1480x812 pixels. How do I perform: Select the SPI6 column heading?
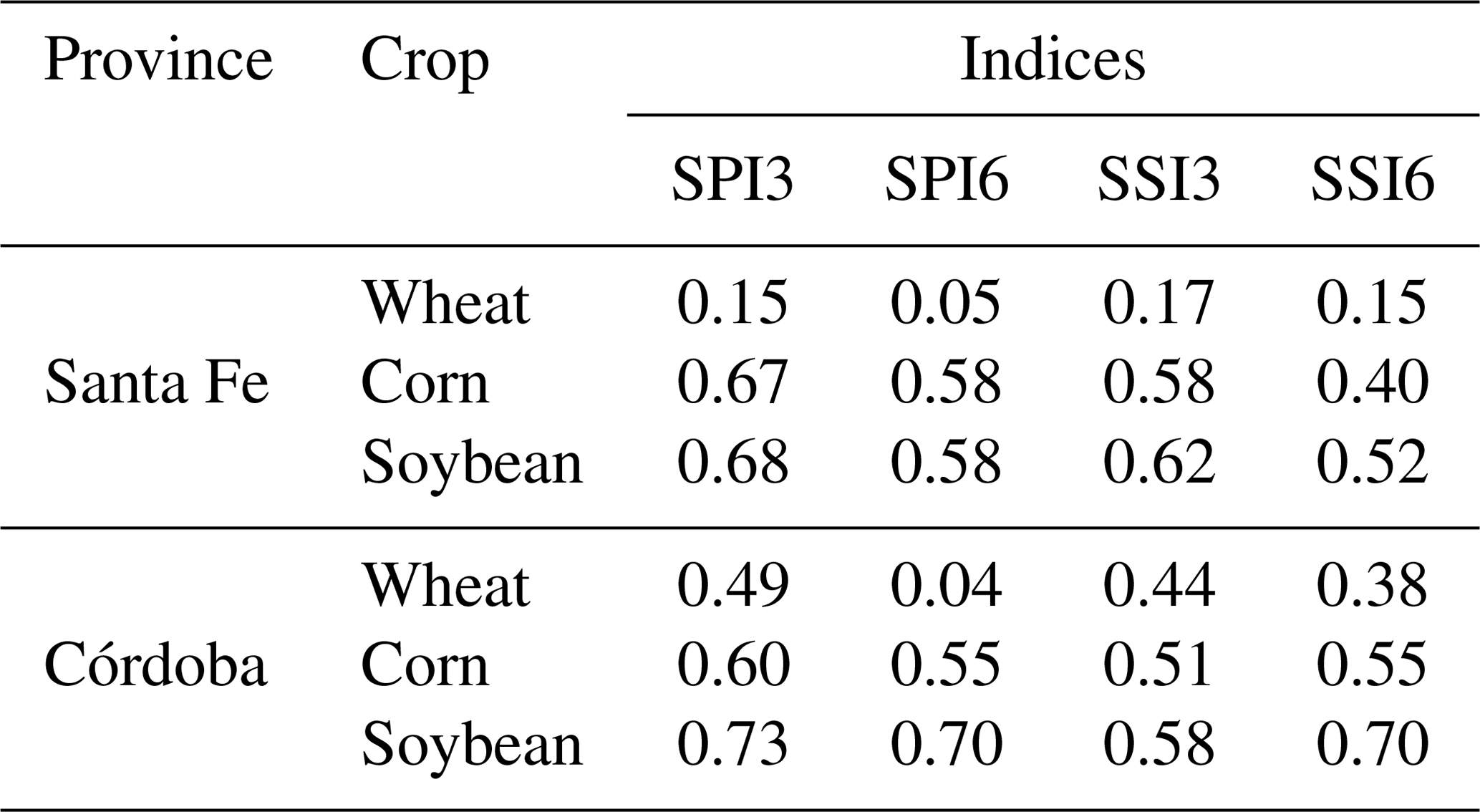pyautogui.click(x=946, y=179)
